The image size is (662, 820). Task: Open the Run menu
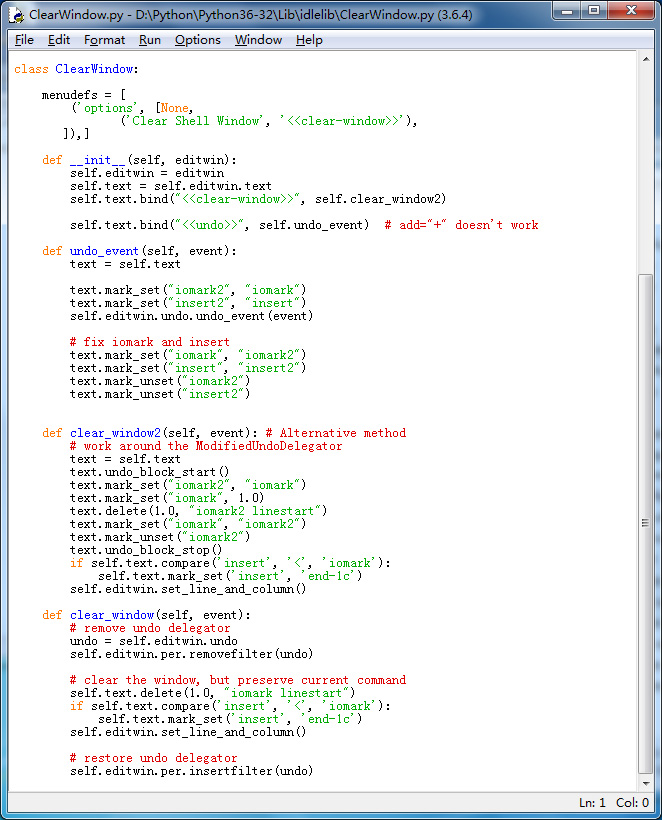click(150, 40)
